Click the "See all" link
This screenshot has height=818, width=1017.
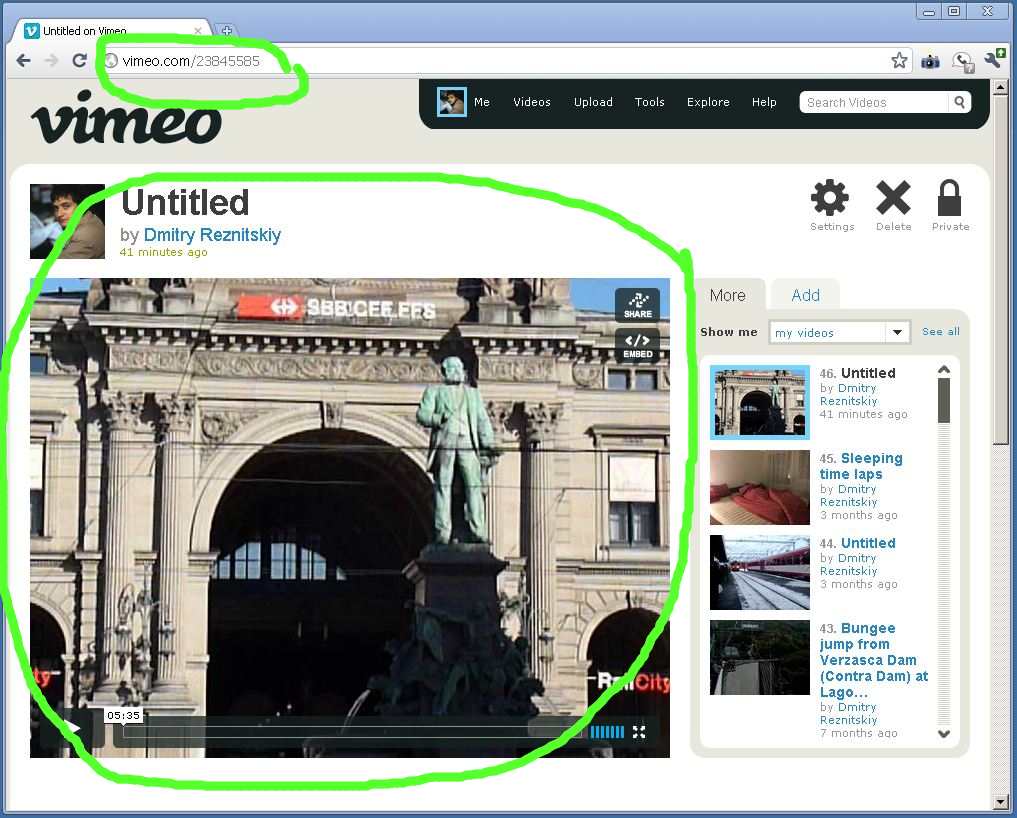[x=940, y=332]
